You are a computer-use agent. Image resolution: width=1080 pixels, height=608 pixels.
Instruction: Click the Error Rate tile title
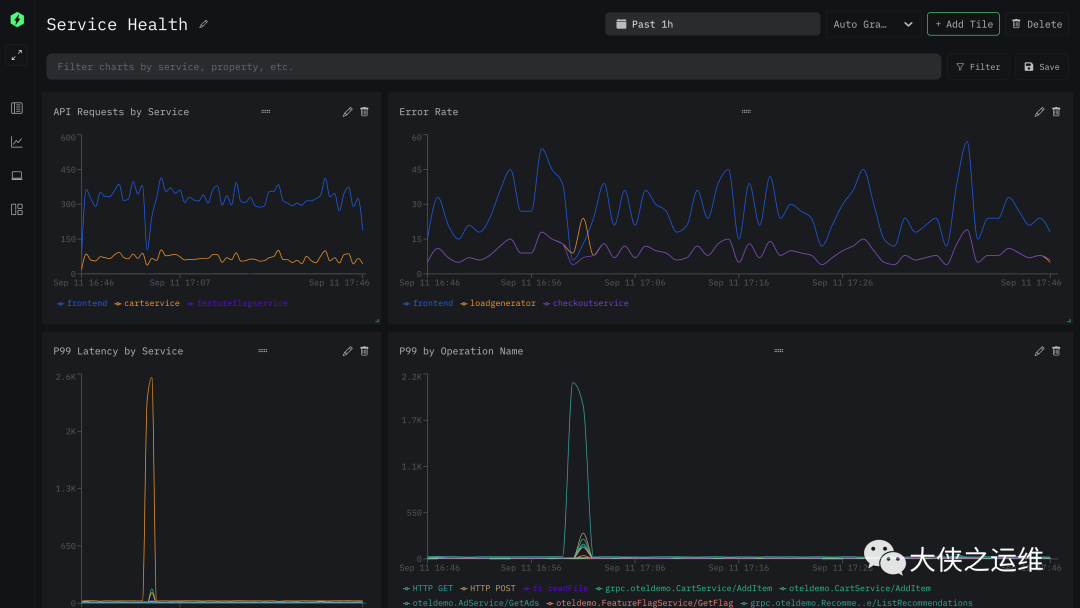click(x=428, y=112)
